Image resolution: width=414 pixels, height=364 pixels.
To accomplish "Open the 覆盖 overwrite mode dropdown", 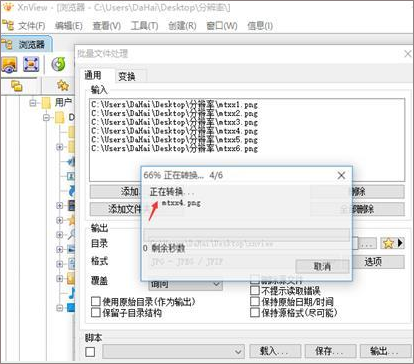I will (x=185, y=284).
